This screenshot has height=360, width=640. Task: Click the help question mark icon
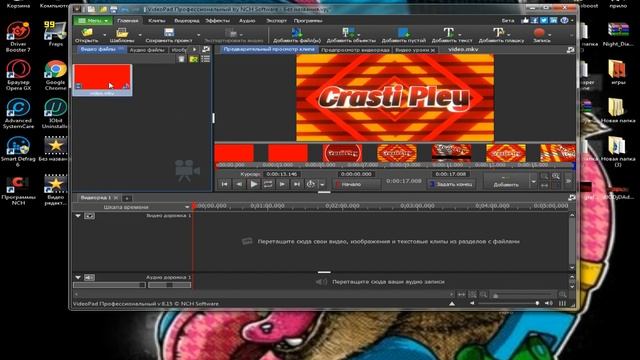point(564,20)
